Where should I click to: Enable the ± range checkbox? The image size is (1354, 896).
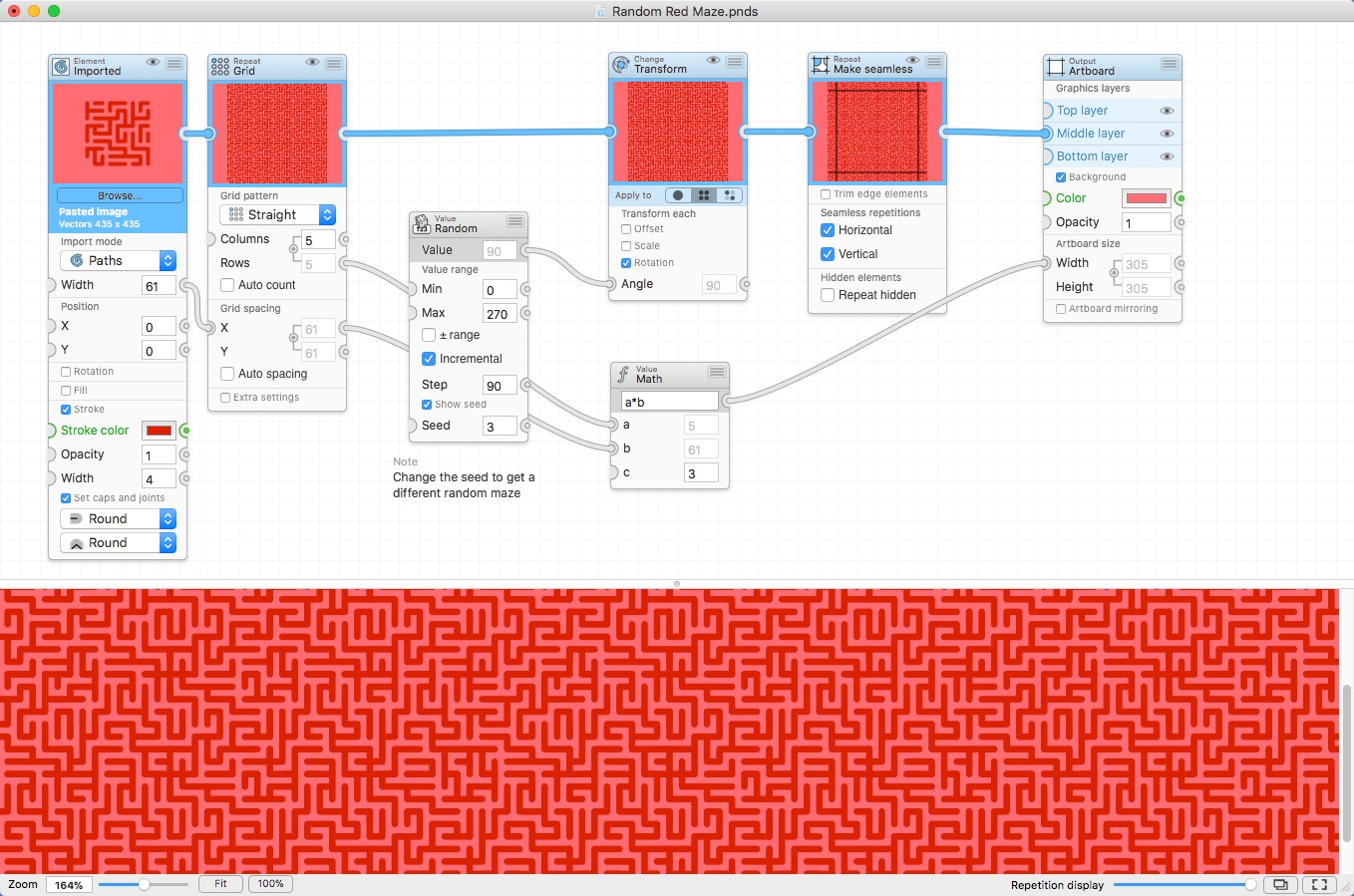429,335
